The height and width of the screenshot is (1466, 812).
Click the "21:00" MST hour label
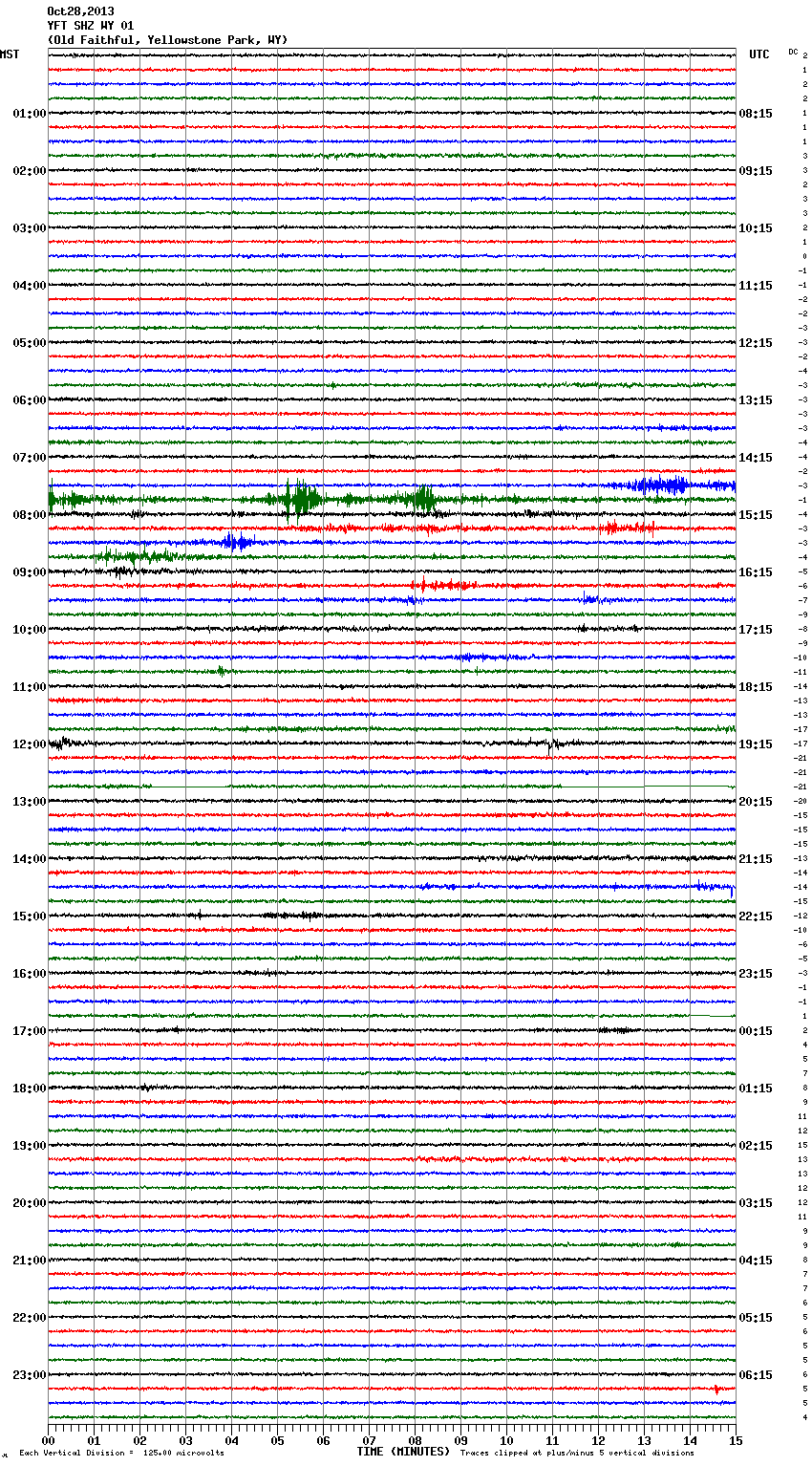coord(30,1261)
